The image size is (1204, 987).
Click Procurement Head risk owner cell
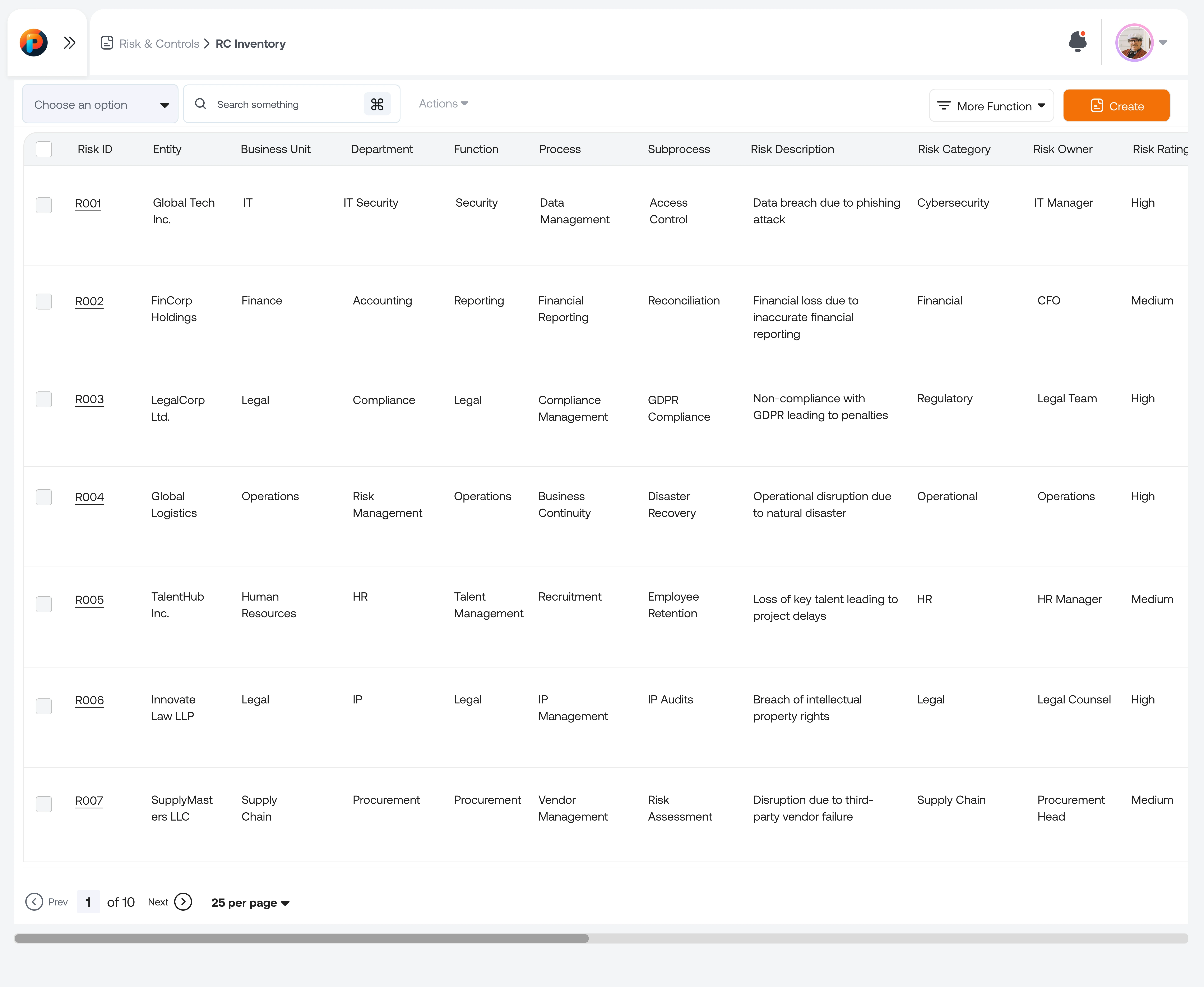coord(1071,808)
